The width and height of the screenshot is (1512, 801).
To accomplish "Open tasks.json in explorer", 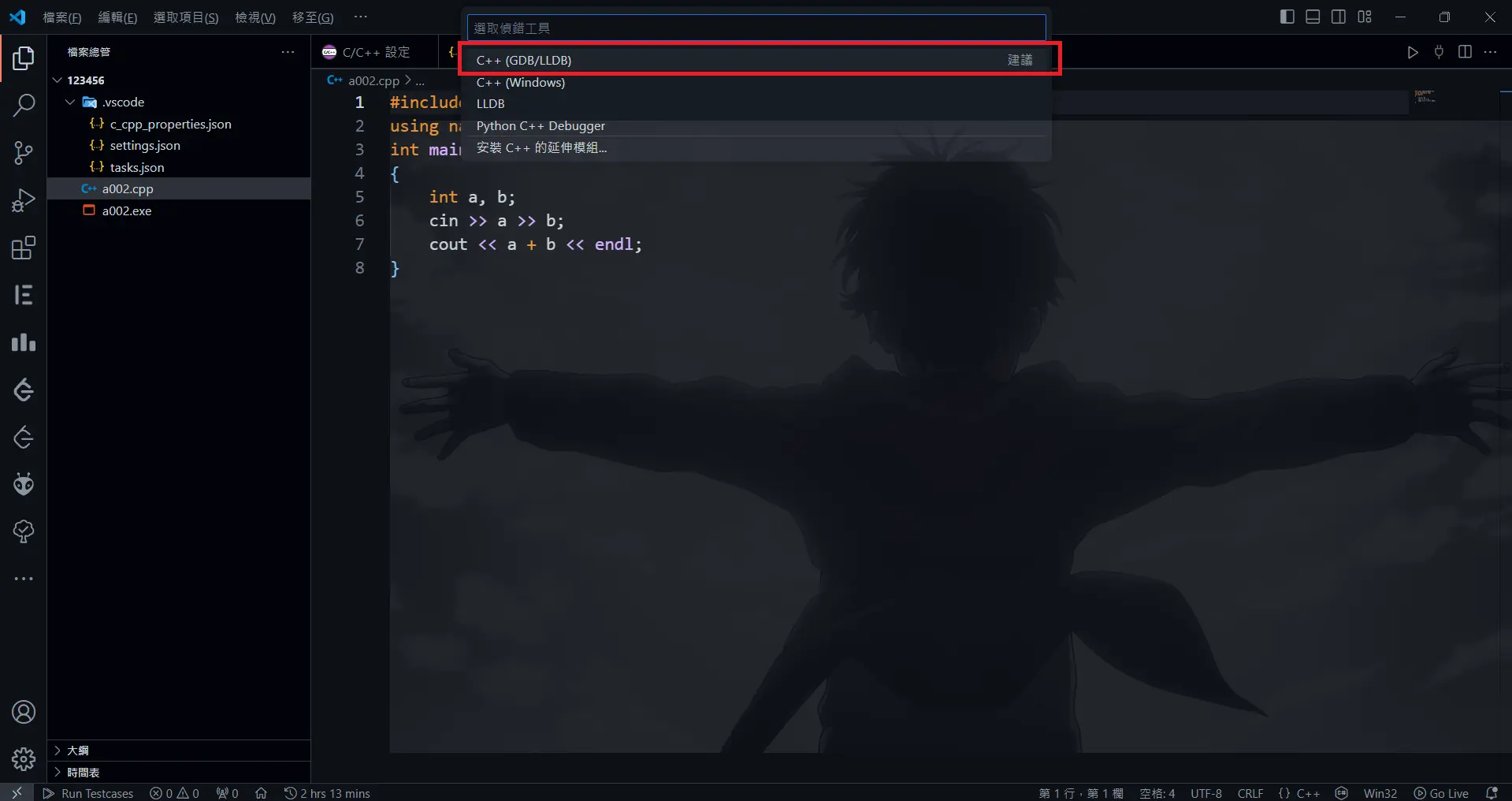I will [x=137, y=167].
